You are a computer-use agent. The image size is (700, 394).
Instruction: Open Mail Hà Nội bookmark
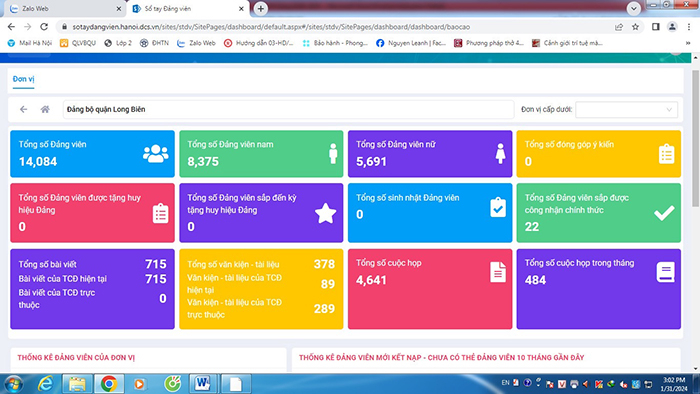(x=29, y=43)
